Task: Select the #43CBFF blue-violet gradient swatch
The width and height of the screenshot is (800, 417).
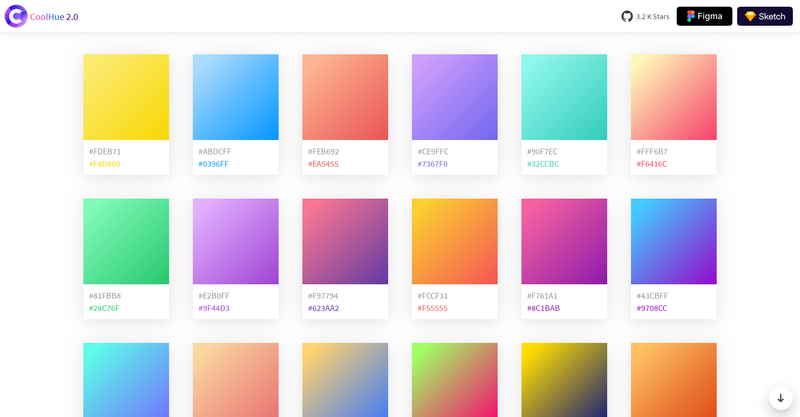Action: pyautogui.click(x=673, y=241)
